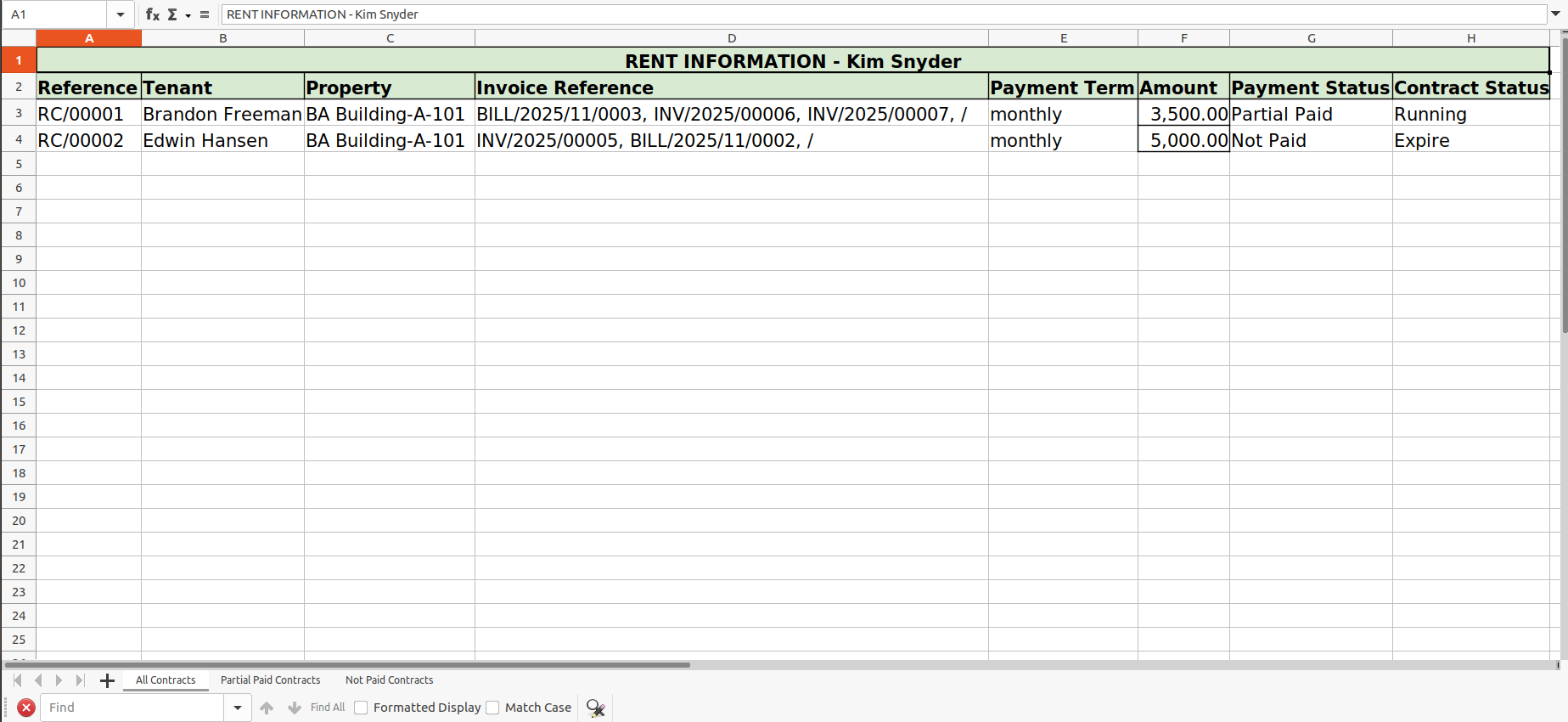The width and height of the screenshot is (1568, 722).
Task: Click the Payment Term header cell
Action: tap(1063, 87)
